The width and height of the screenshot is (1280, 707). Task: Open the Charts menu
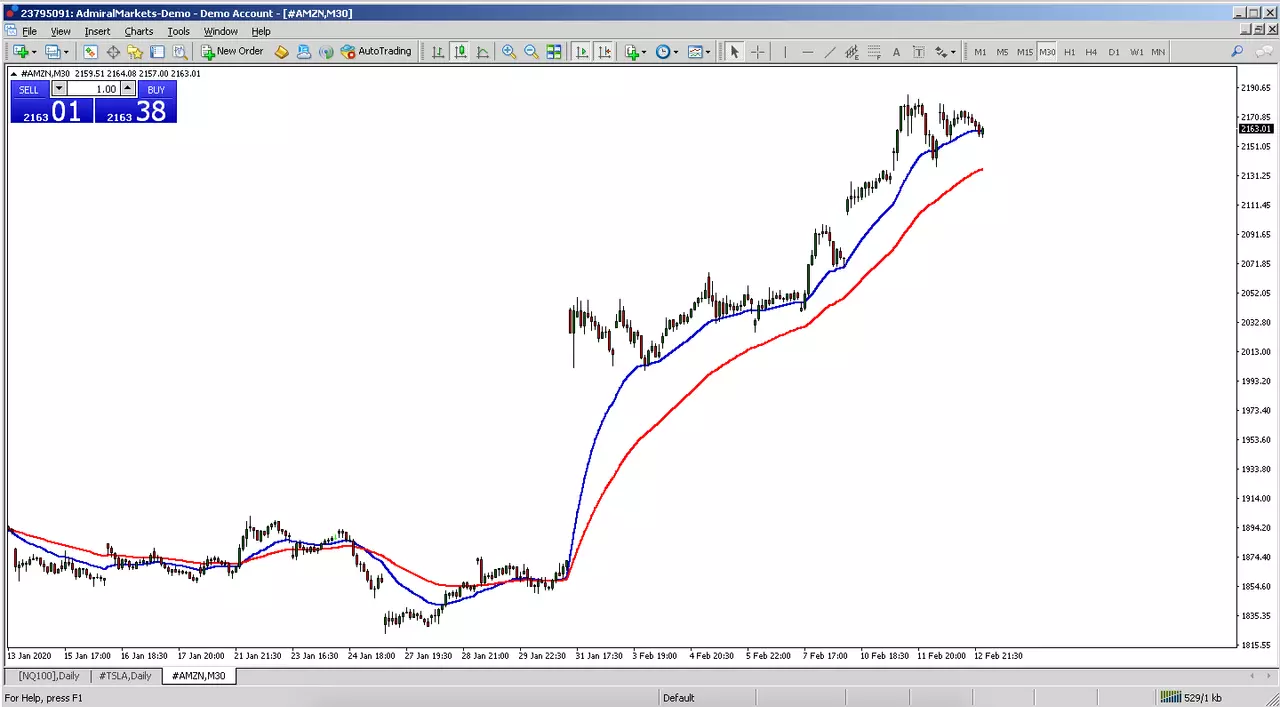click(139, 31)
